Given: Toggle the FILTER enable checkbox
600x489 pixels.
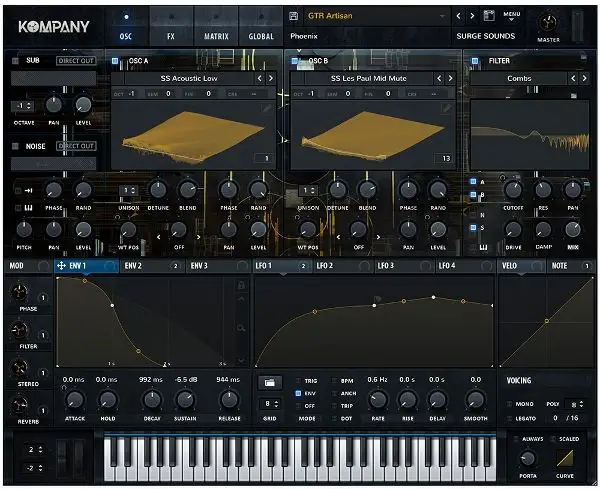Looking at the screenshot, I should (x=476, y=61).
